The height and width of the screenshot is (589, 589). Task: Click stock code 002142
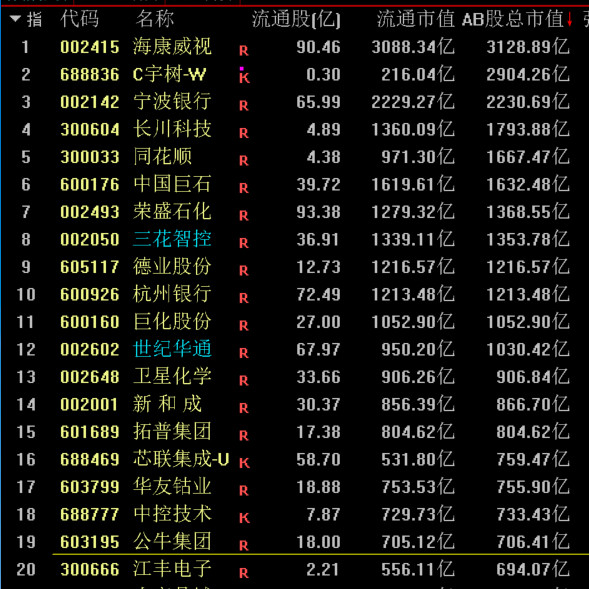coord(90,102)
